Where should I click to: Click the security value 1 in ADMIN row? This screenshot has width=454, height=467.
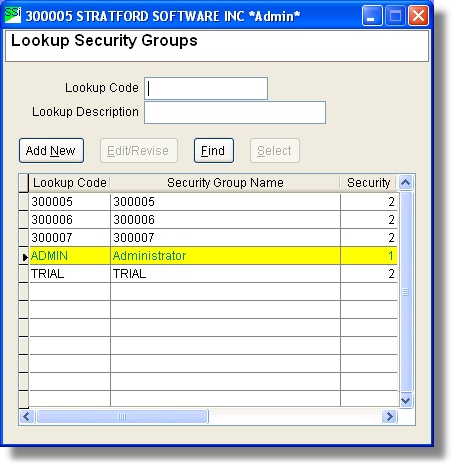pyautogui.click(x=369, y=256)
